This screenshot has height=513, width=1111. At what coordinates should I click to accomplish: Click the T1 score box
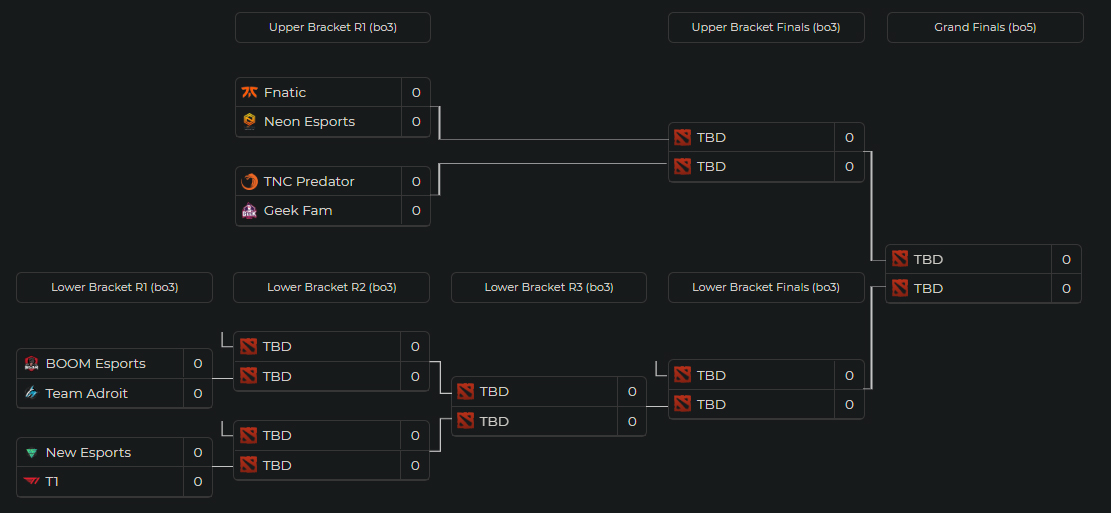pos(198,481)
